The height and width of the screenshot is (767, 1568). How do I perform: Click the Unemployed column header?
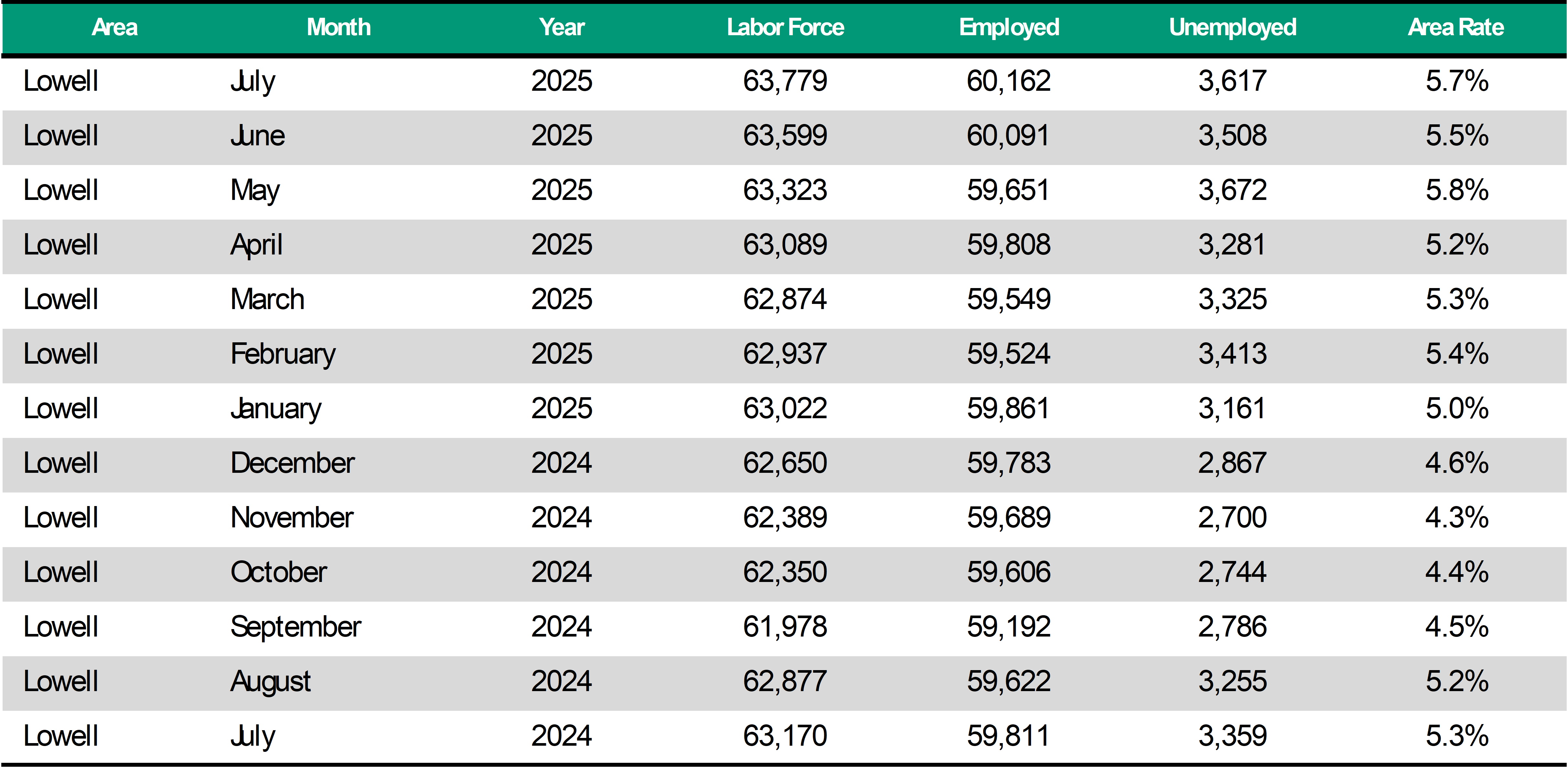[x=1233, y=27]
